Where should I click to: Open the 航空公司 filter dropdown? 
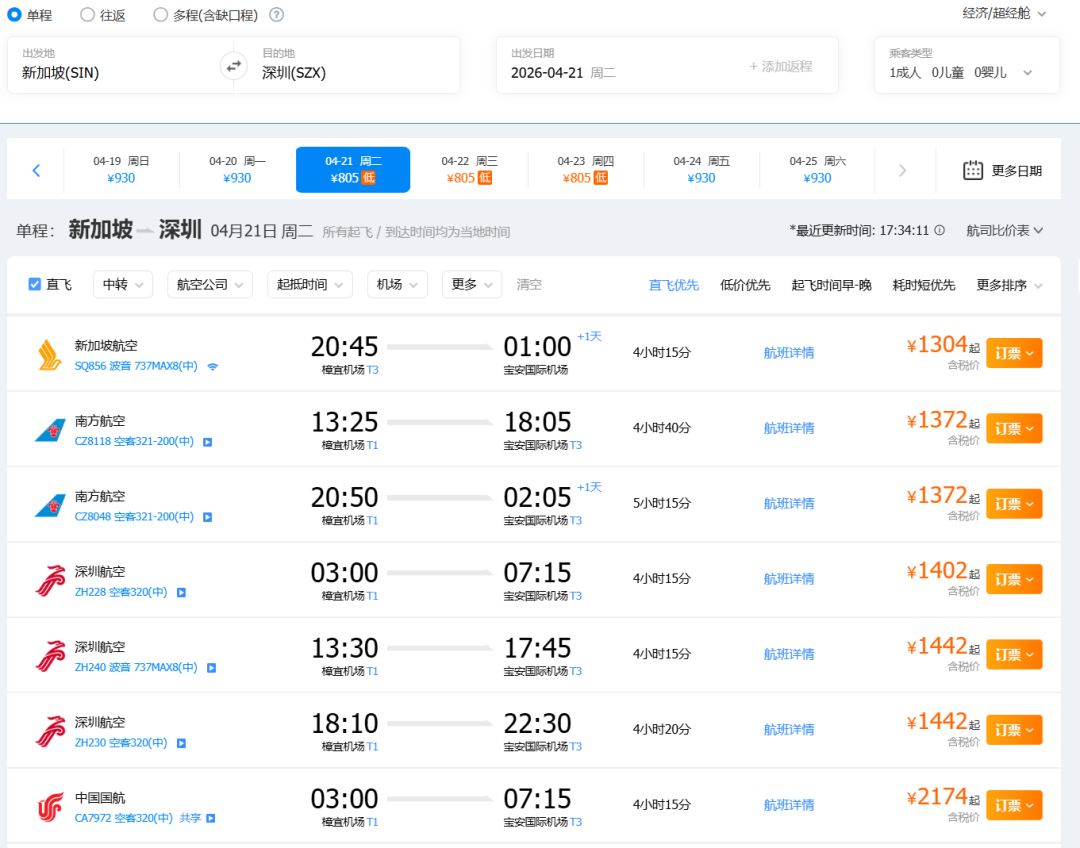pos(209,284)
